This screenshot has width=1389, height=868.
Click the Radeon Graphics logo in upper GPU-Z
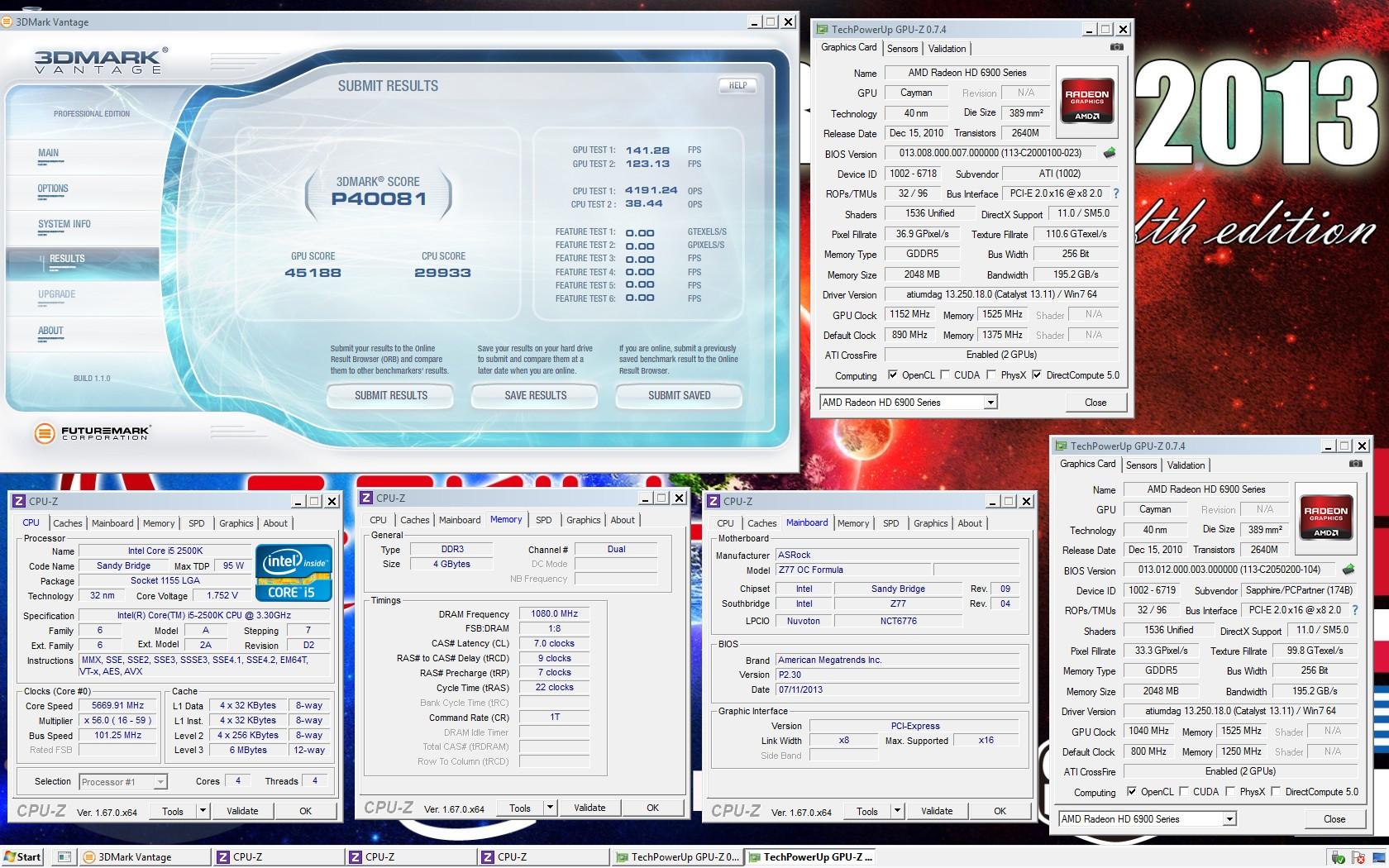[x=1086, y=101]
